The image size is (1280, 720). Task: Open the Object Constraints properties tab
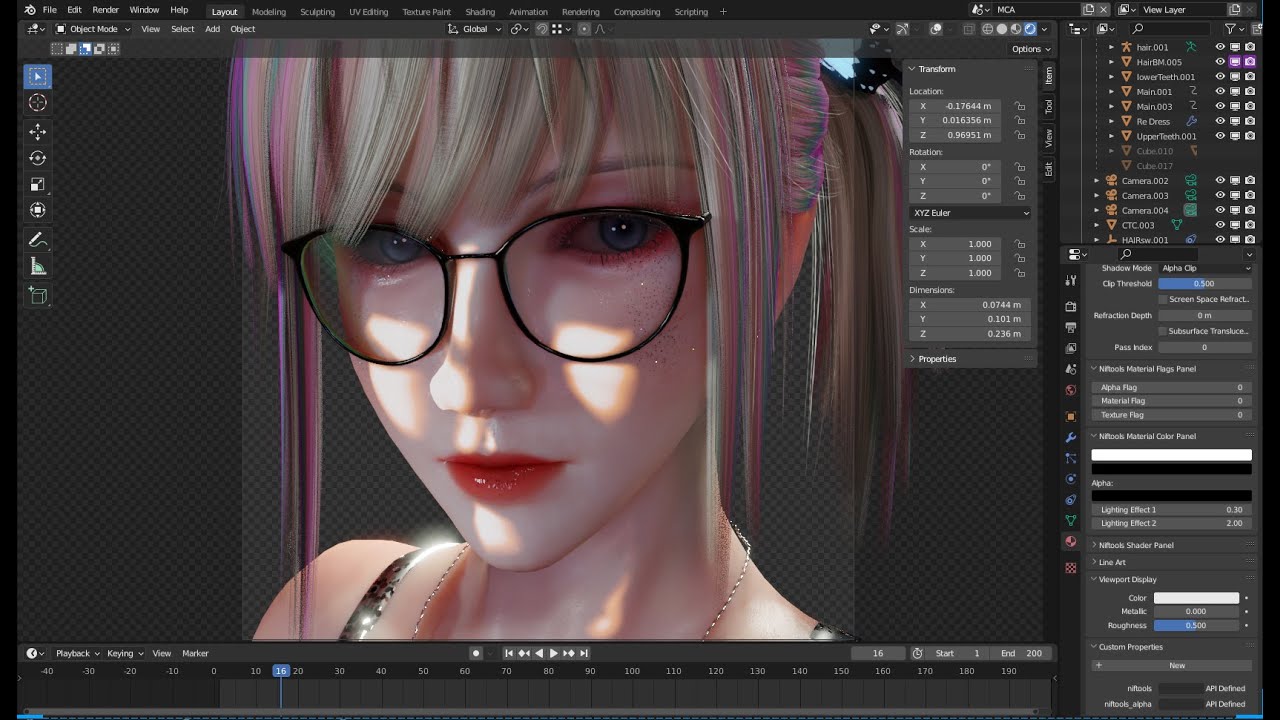click(x=1071, y=500)
